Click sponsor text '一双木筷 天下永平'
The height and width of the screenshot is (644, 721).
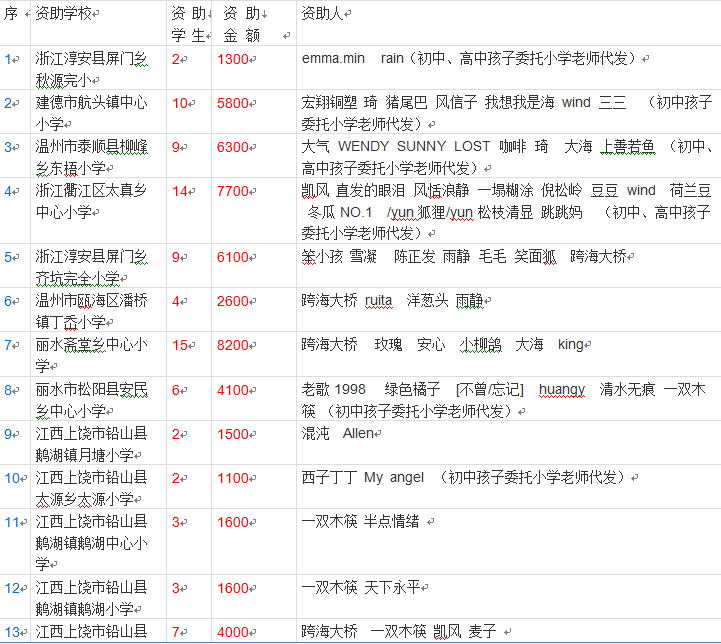coord(361,587)
